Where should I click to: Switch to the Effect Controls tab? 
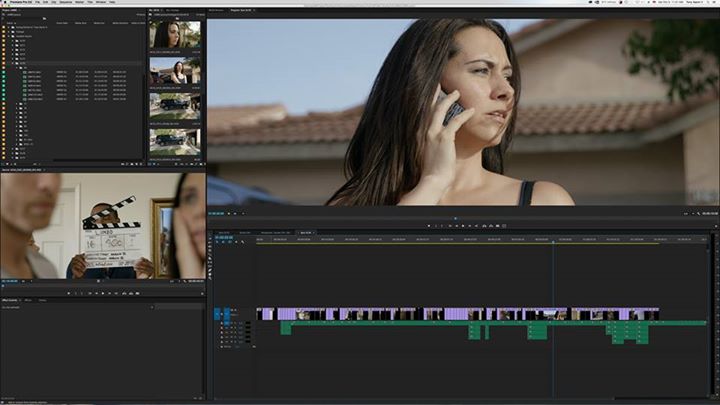pyautogui.click(x=11, y=300)
